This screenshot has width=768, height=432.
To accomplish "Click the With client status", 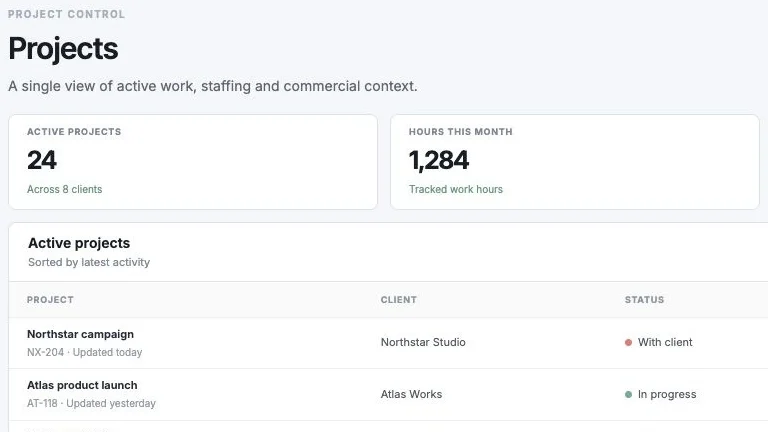I will click(658, 342).
